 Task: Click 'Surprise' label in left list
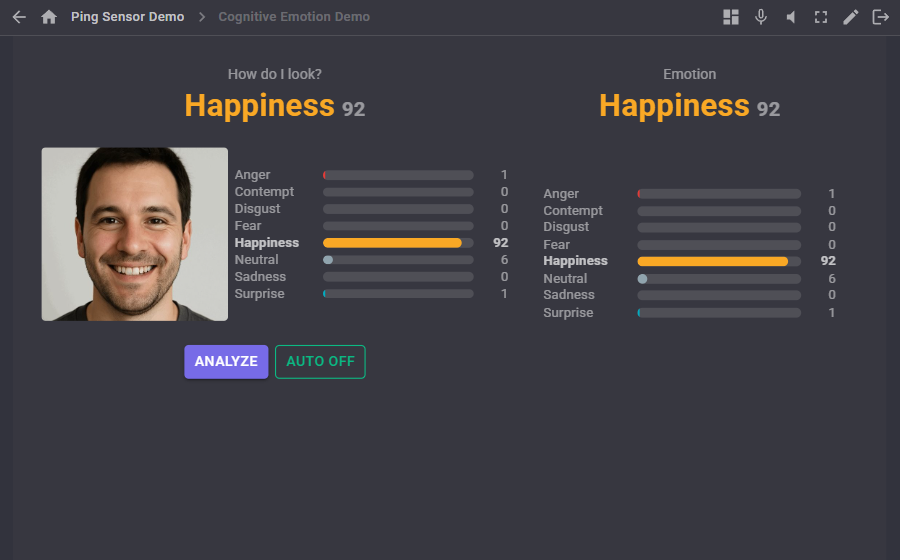coord(259,294)
